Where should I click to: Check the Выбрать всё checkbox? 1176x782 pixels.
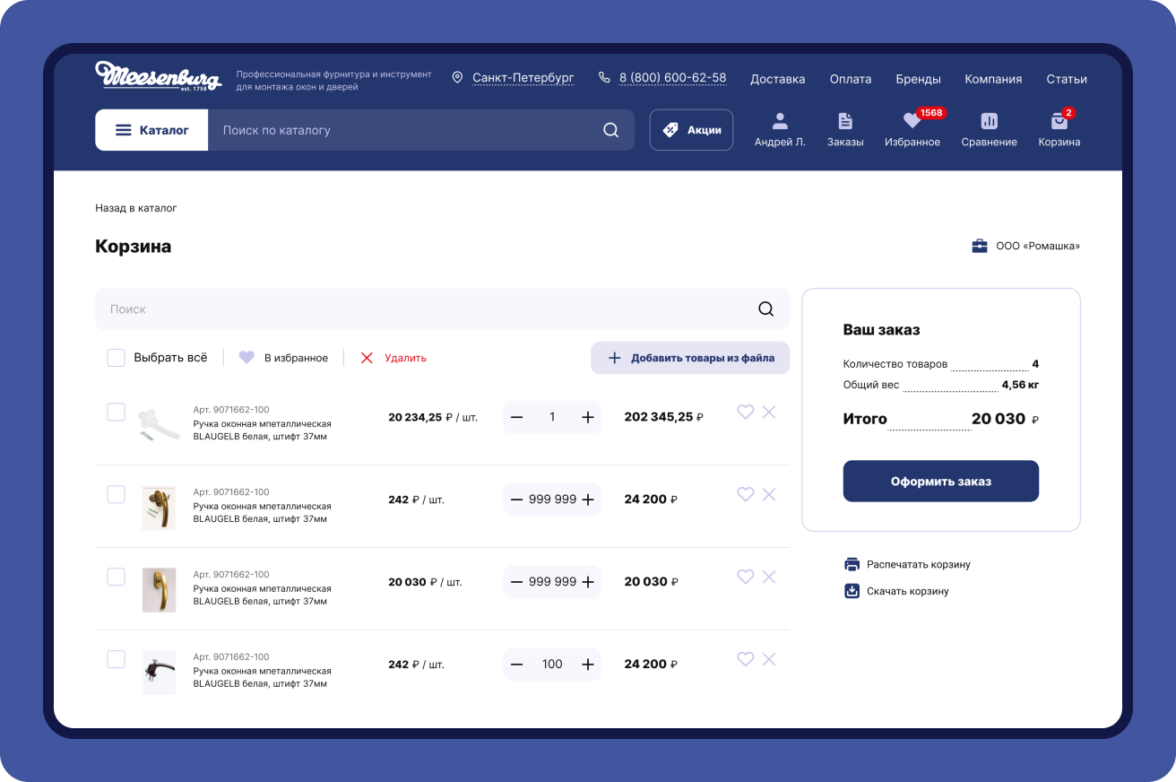(116, 358)
